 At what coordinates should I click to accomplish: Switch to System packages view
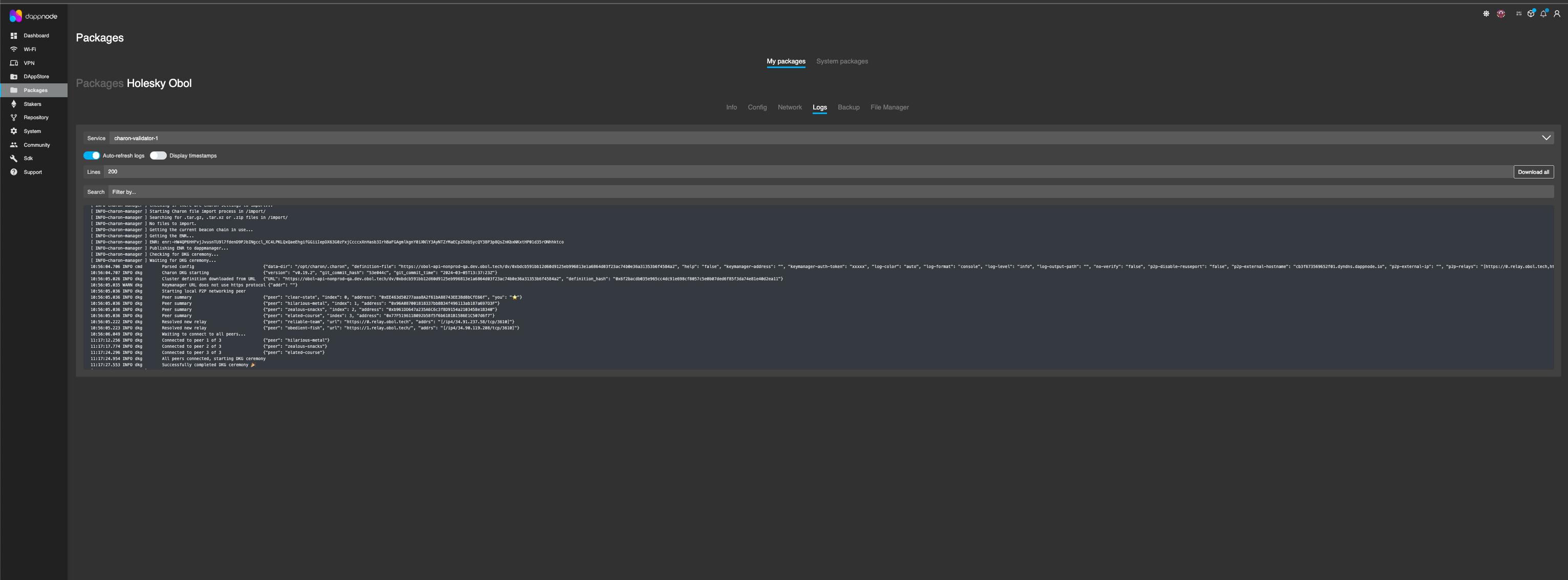842,61
